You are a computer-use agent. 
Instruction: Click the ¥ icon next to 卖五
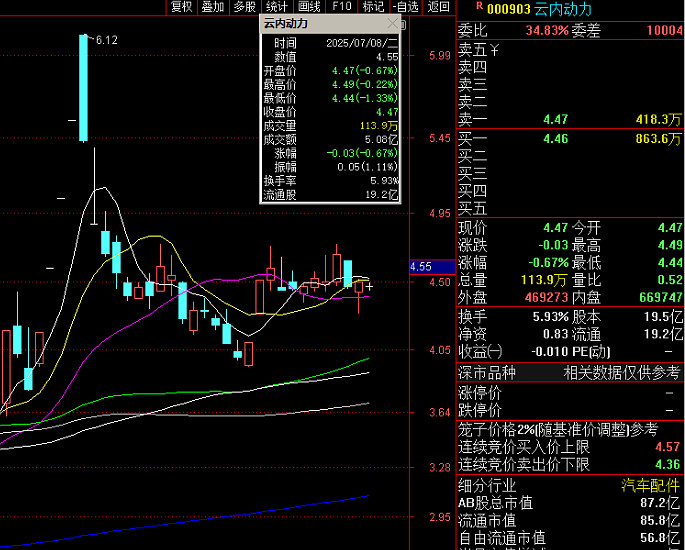pyautogui.click(x=493, y=49)
